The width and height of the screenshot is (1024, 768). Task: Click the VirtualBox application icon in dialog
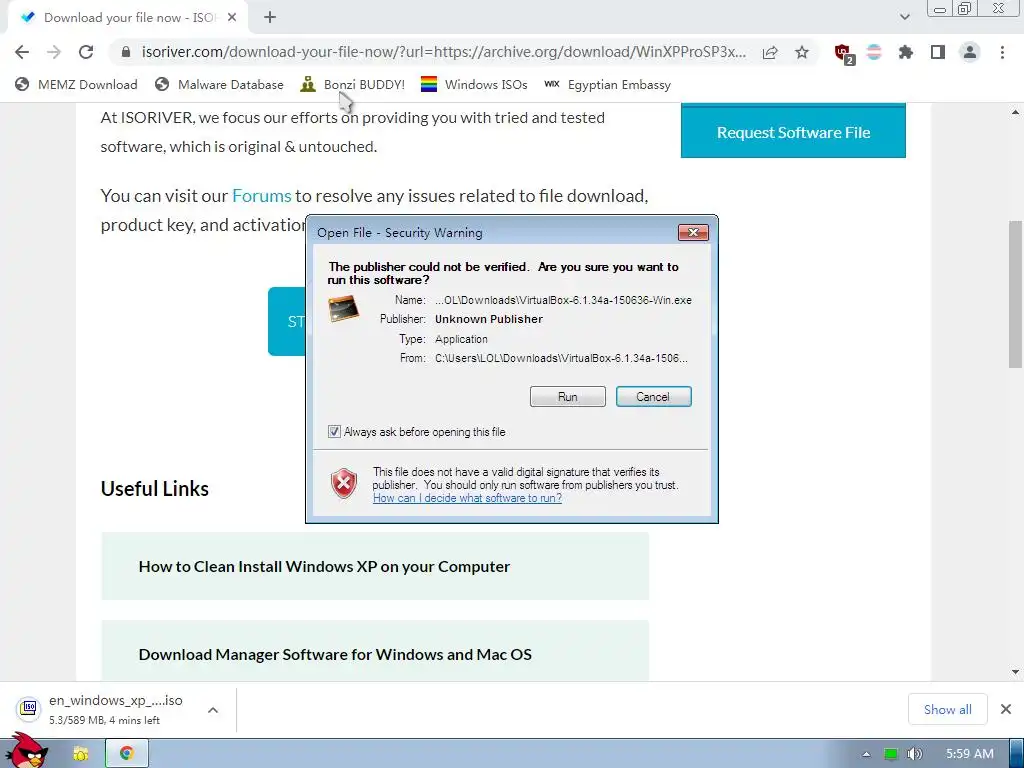pyautogui.click(x=344, y=308)
